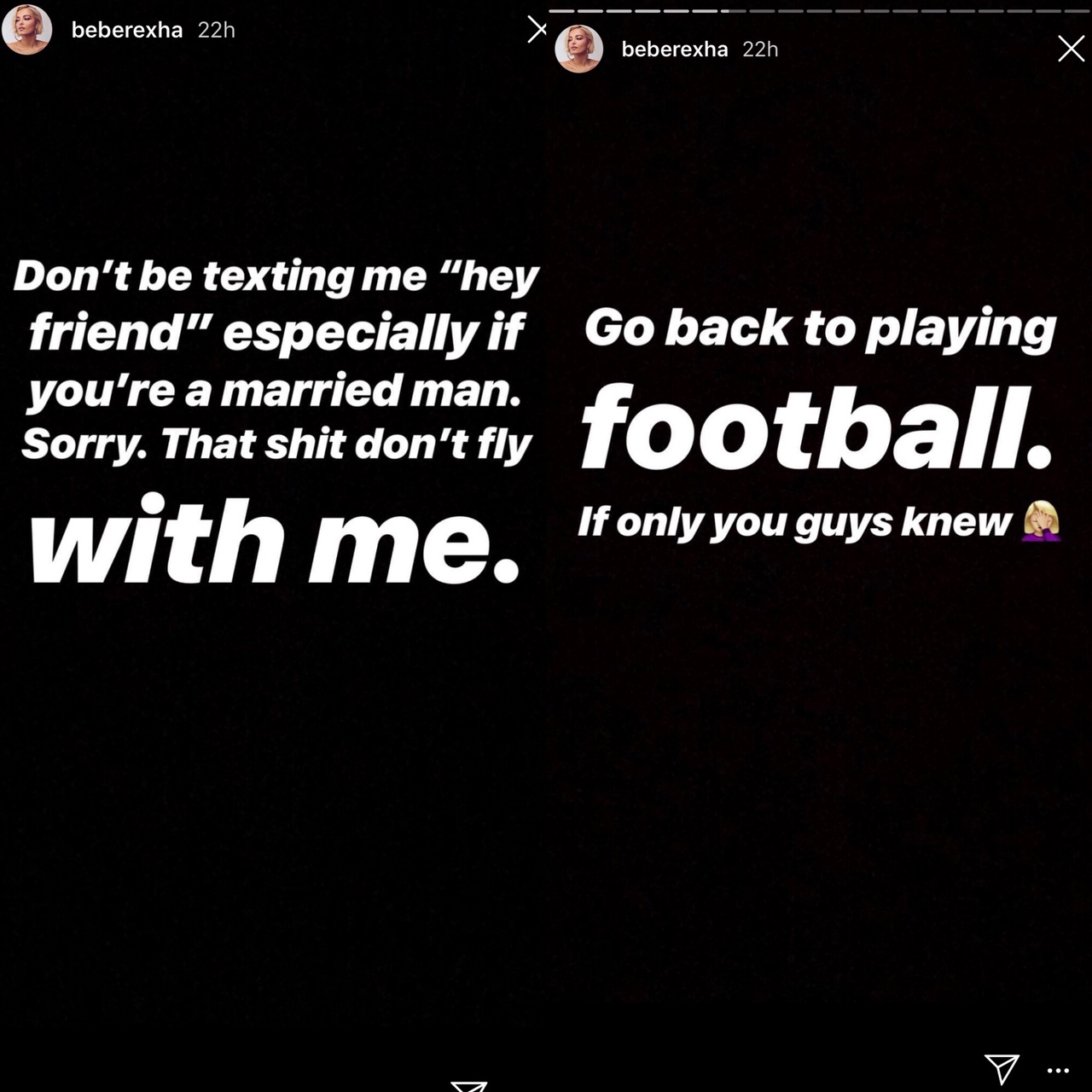Open the three-dot more options menu
Viewport: 1092px width, 1092px height.
click(1058, 1071)
